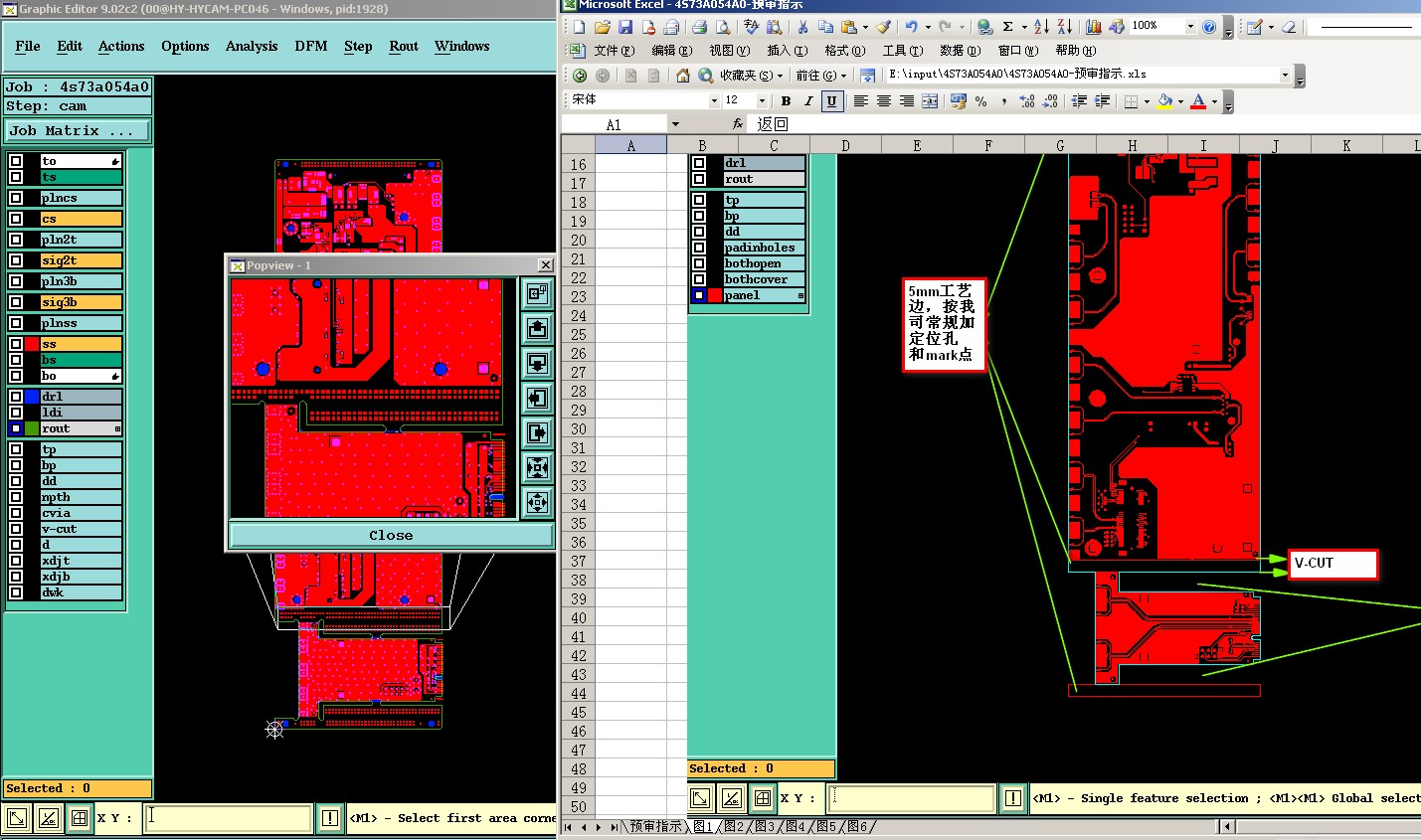The height and width of the screenshot is (840, 1421).
Task: Click the Excel Save icon
Action: (x=625, y=27)
